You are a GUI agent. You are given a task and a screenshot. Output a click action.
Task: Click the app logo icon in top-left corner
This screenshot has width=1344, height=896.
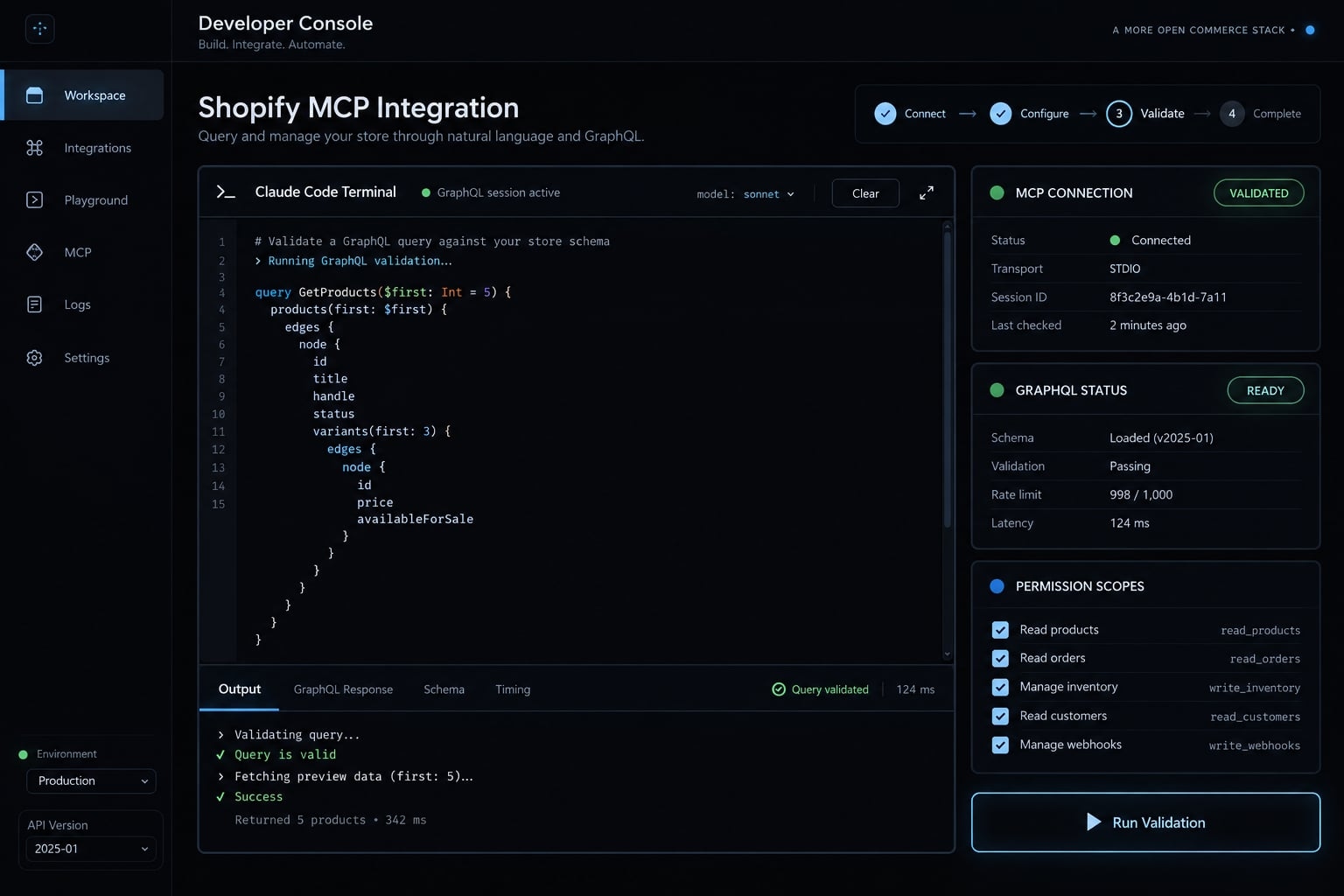39,29
